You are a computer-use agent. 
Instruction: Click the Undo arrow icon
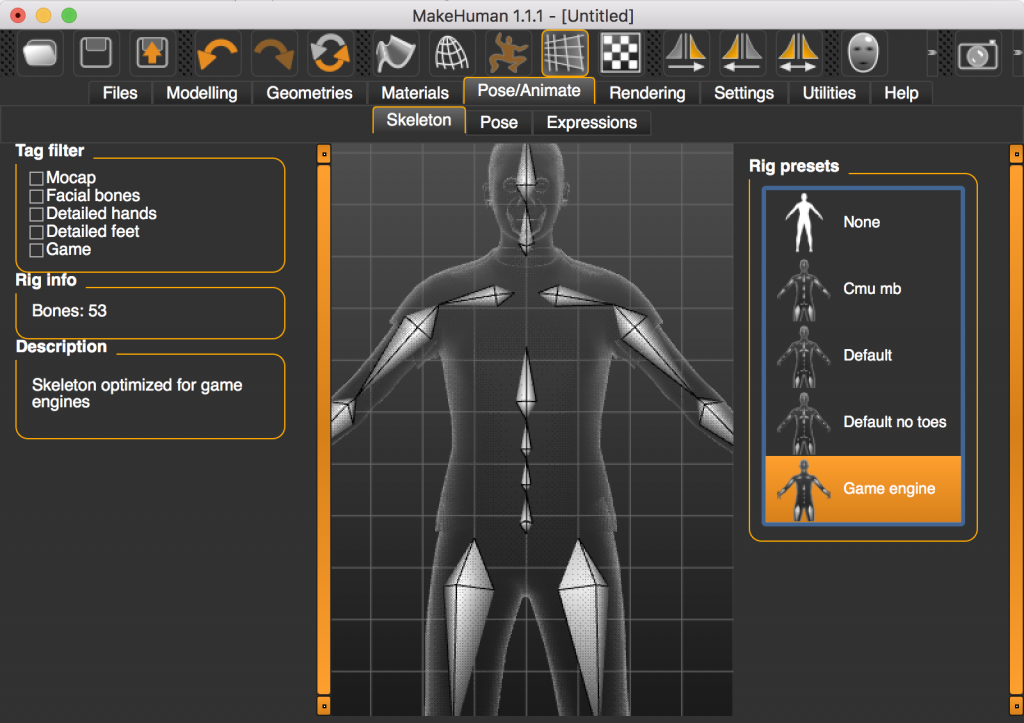217,53
